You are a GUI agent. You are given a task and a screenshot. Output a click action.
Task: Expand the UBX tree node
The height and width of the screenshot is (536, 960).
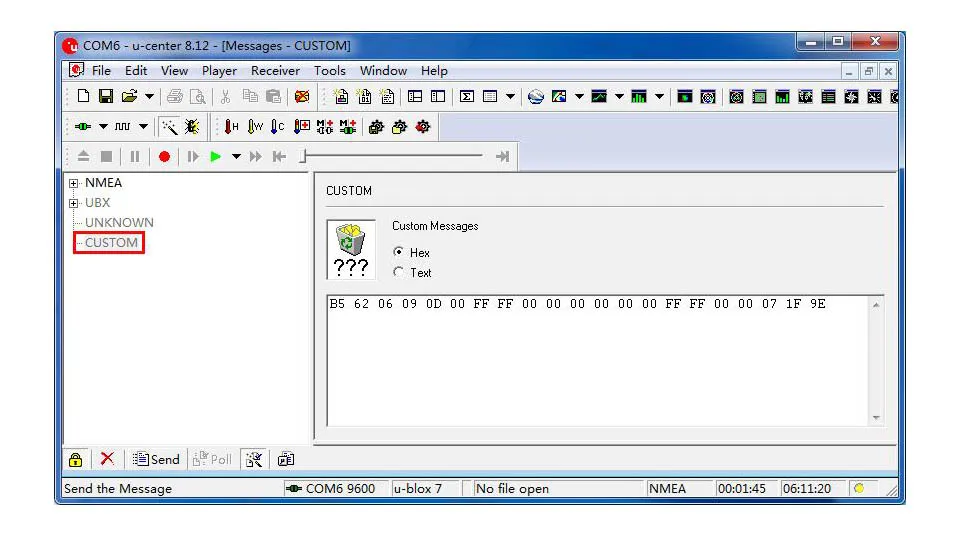tap(73, 203)
